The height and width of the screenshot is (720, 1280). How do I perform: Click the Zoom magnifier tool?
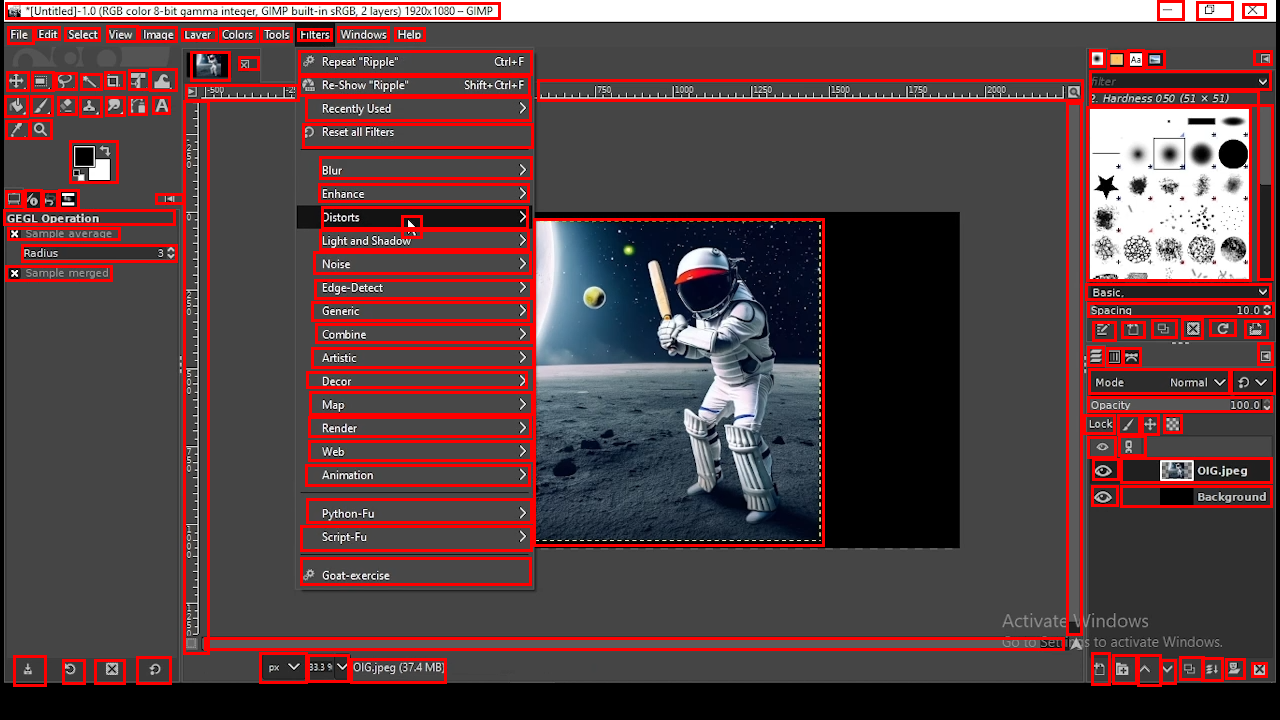(41, 130)
